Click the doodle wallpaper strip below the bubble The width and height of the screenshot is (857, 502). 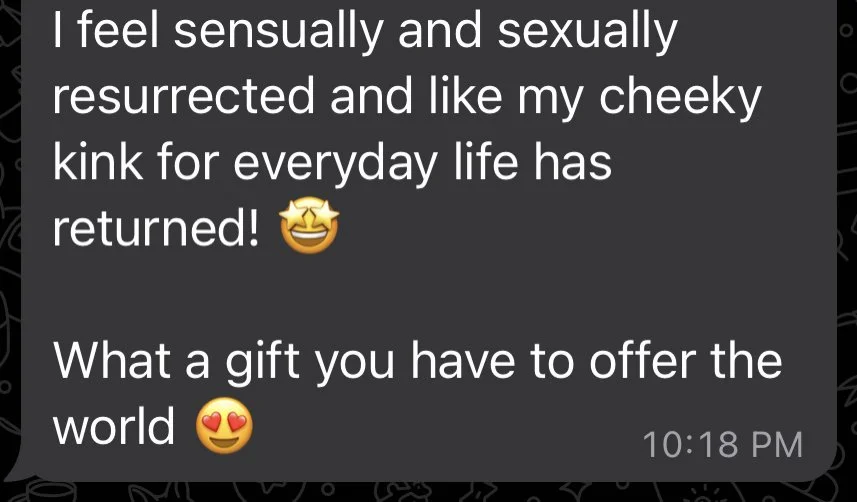pyautogui.click(x=428, y=492)
